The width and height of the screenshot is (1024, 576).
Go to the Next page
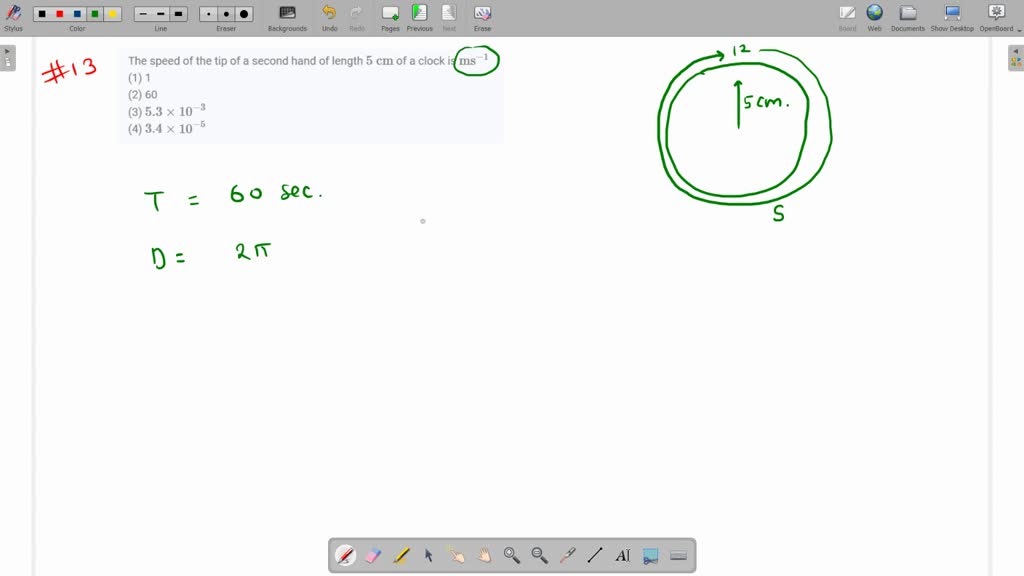tap(449, 18)
